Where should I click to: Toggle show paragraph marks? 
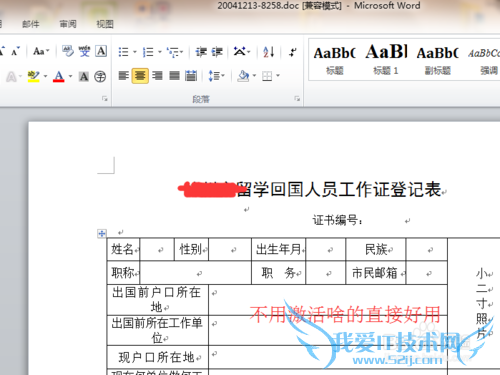coord(293,52)
